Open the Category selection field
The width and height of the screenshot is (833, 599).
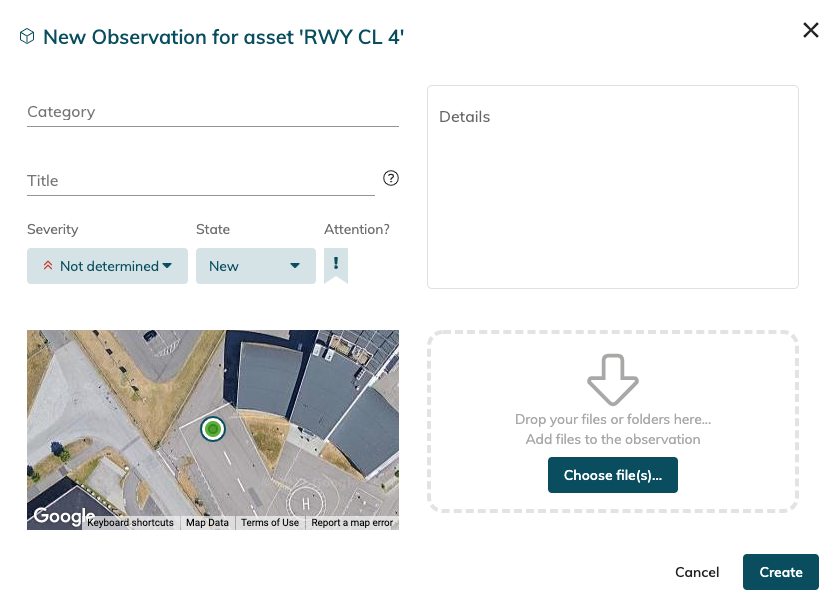click(x=212, y=112)
